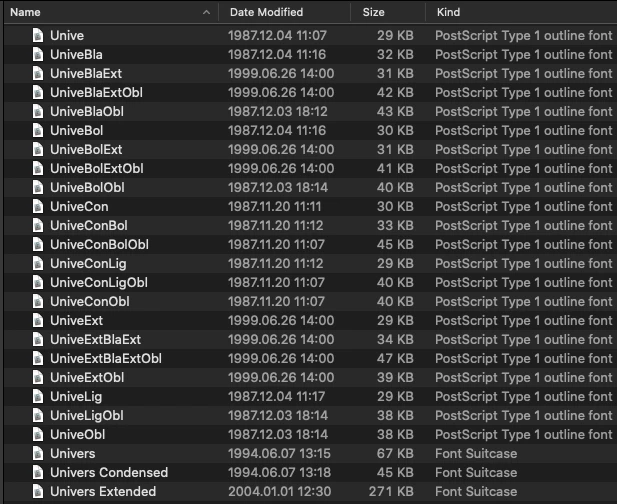This screenshot has height=504, width=617.
Task: Select the file name UniveCon
Action: pos(79,207)
